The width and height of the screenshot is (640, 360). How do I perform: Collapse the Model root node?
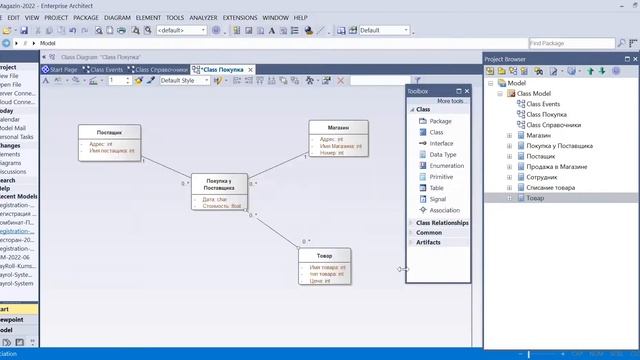click(490, 83)
